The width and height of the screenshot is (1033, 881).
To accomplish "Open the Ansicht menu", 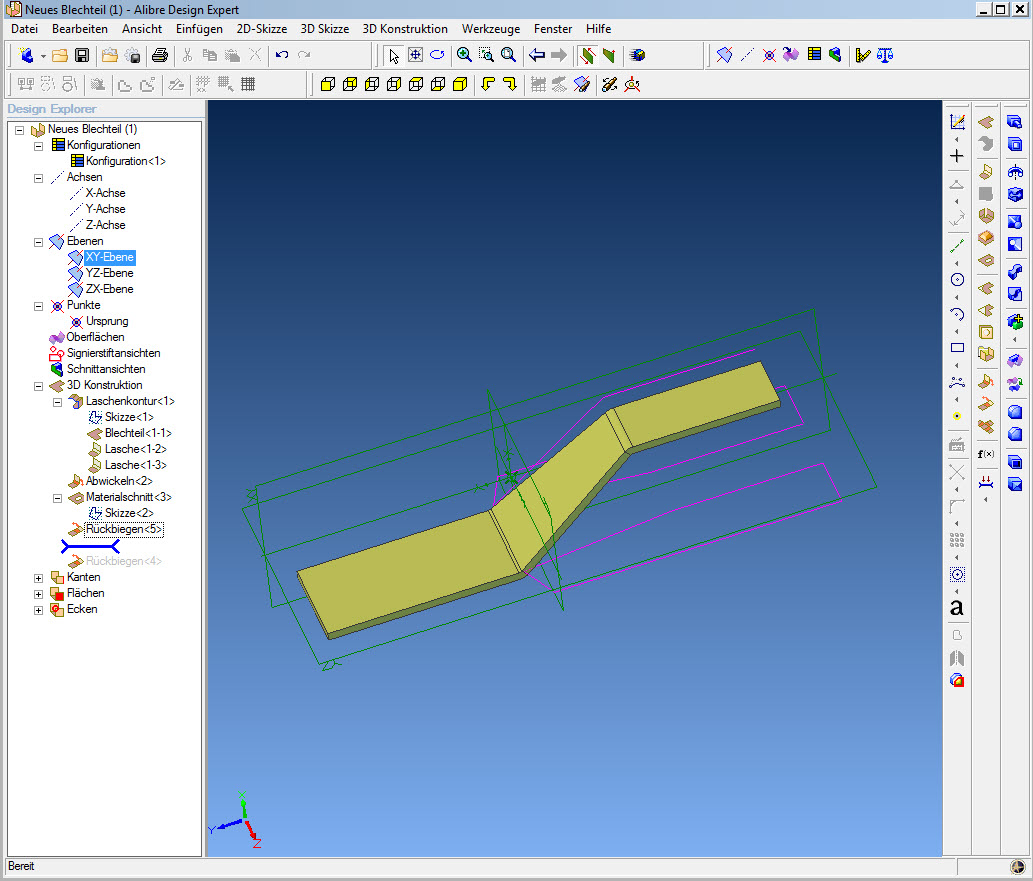I will pyautogui.click(x=142, y=29).
